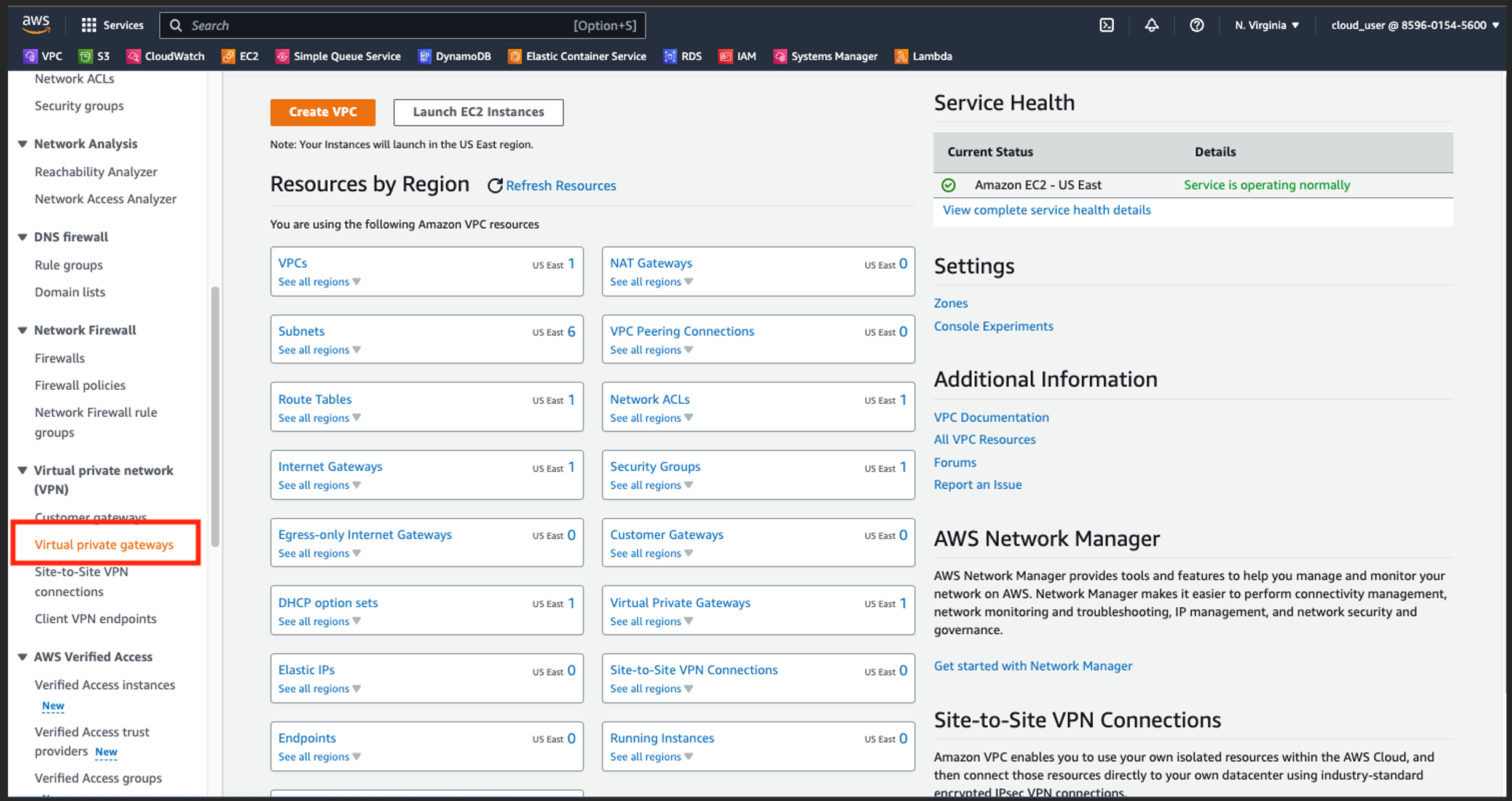Collapse the AWS Verified Access section
Viewport: 1512px width, 801px height.
23,657
